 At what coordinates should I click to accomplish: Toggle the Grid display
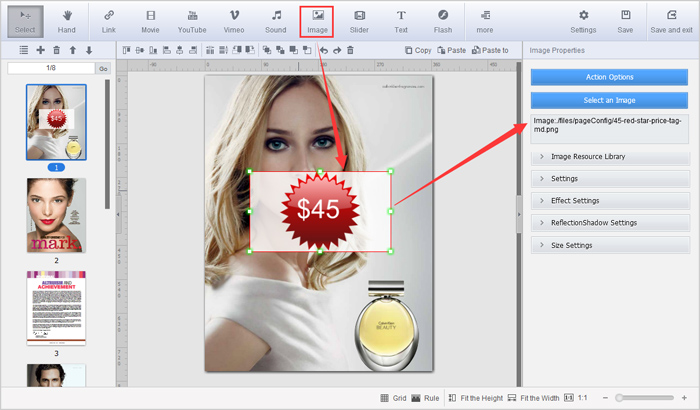point(393,398)
